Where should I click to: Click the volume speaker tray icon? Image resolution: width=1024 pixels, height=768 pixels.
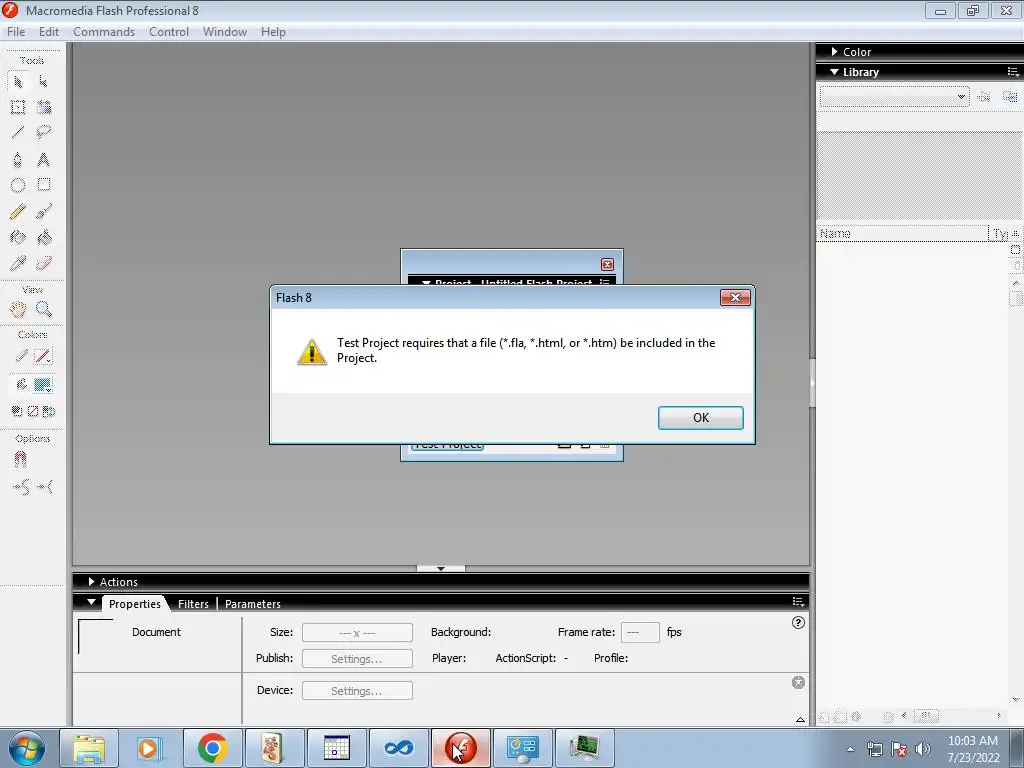pyautogui.click(x=923, y=749)
